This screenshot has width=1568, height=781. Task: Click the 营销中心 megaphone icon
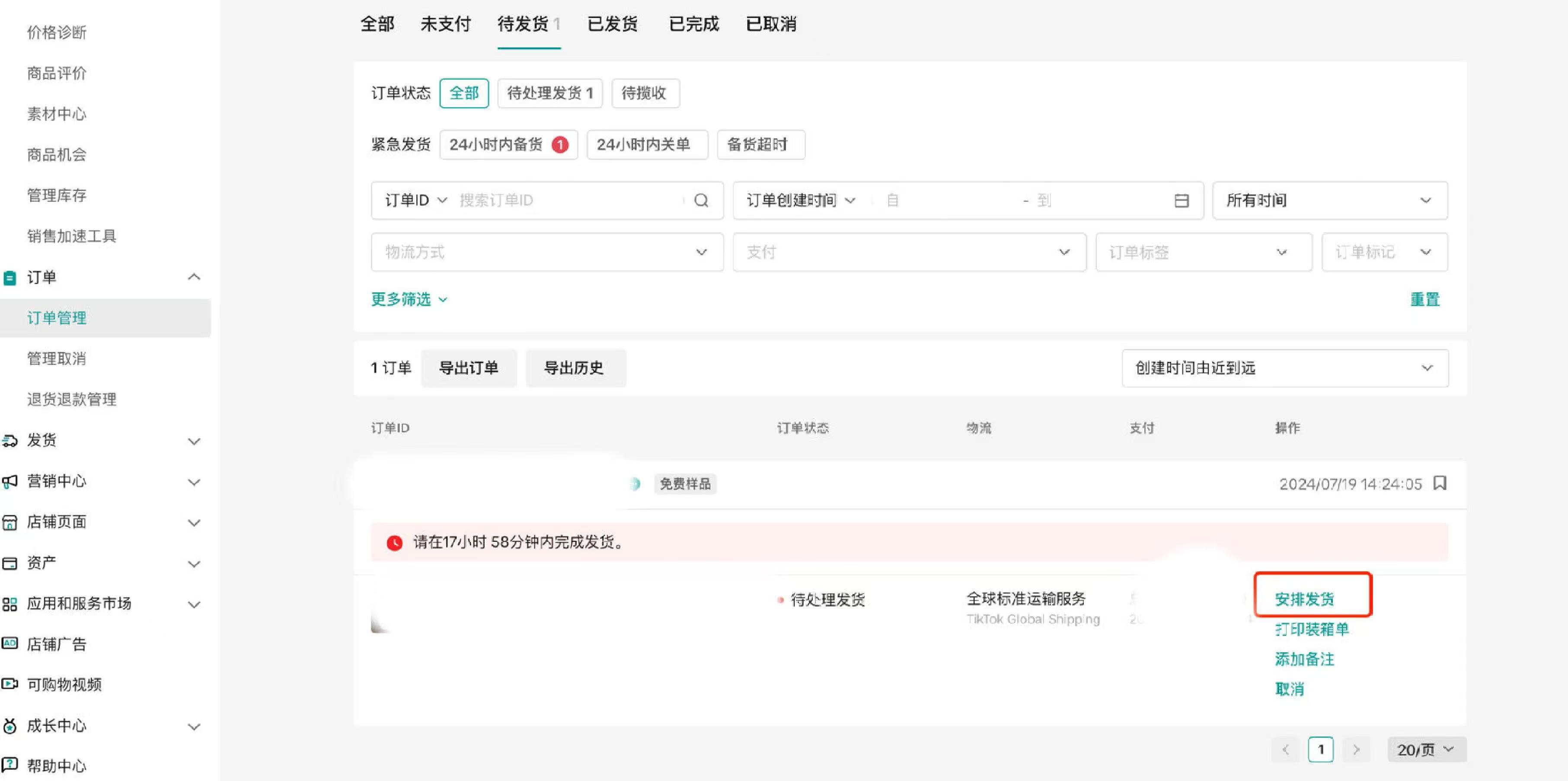[10, 481]
